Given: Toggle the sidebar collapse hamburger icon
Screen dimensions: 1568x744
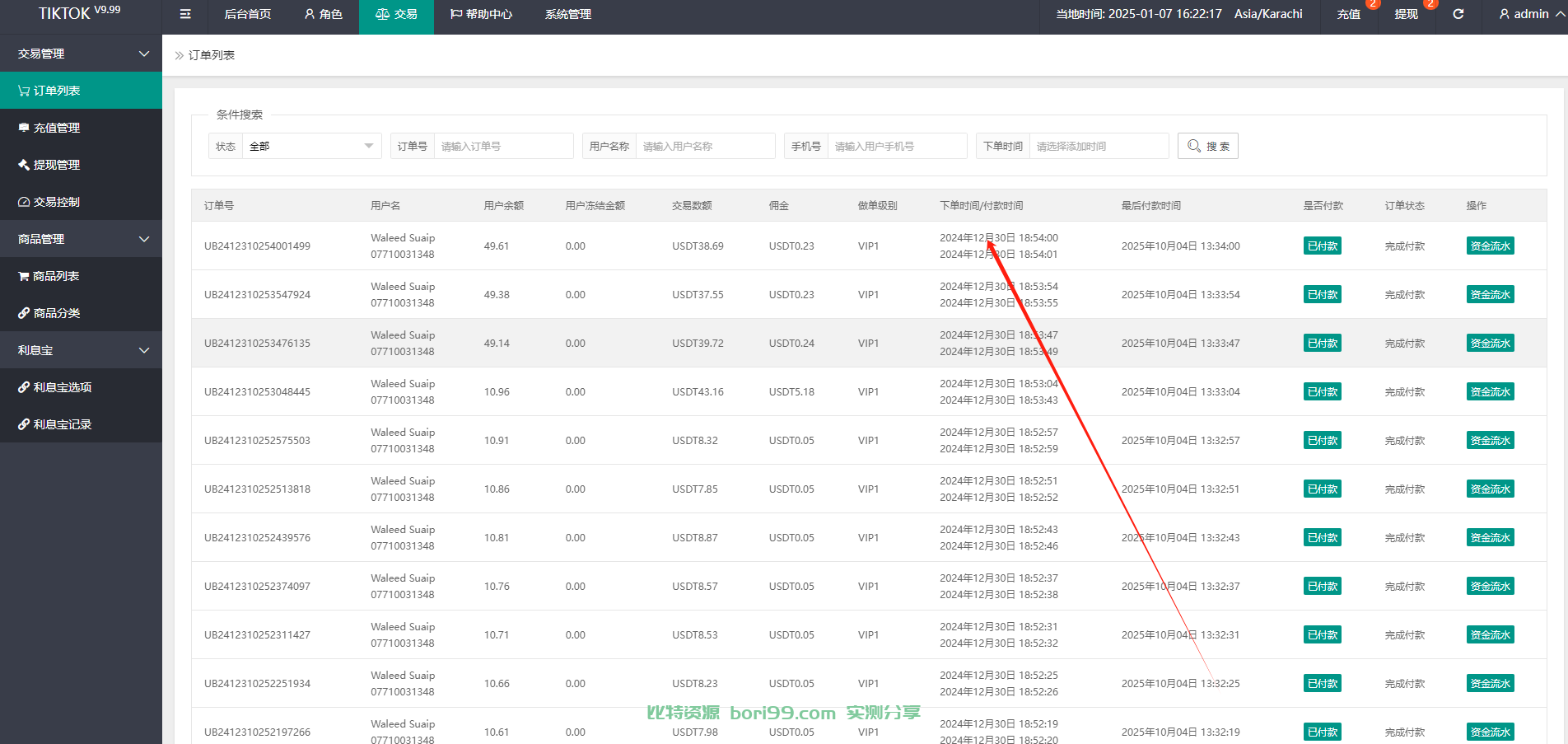Looking at the screenshot, I should 185,14.
